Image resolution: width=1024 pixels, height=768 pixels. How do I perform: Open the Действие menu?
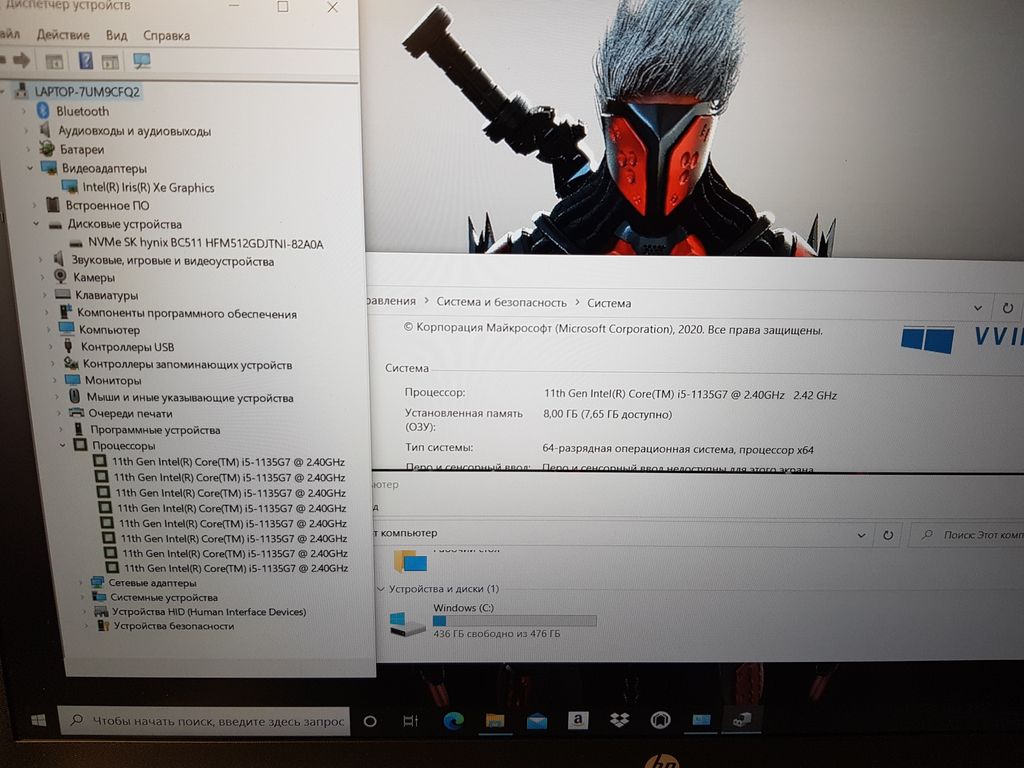pyautogui.click(x=62, y=35)
